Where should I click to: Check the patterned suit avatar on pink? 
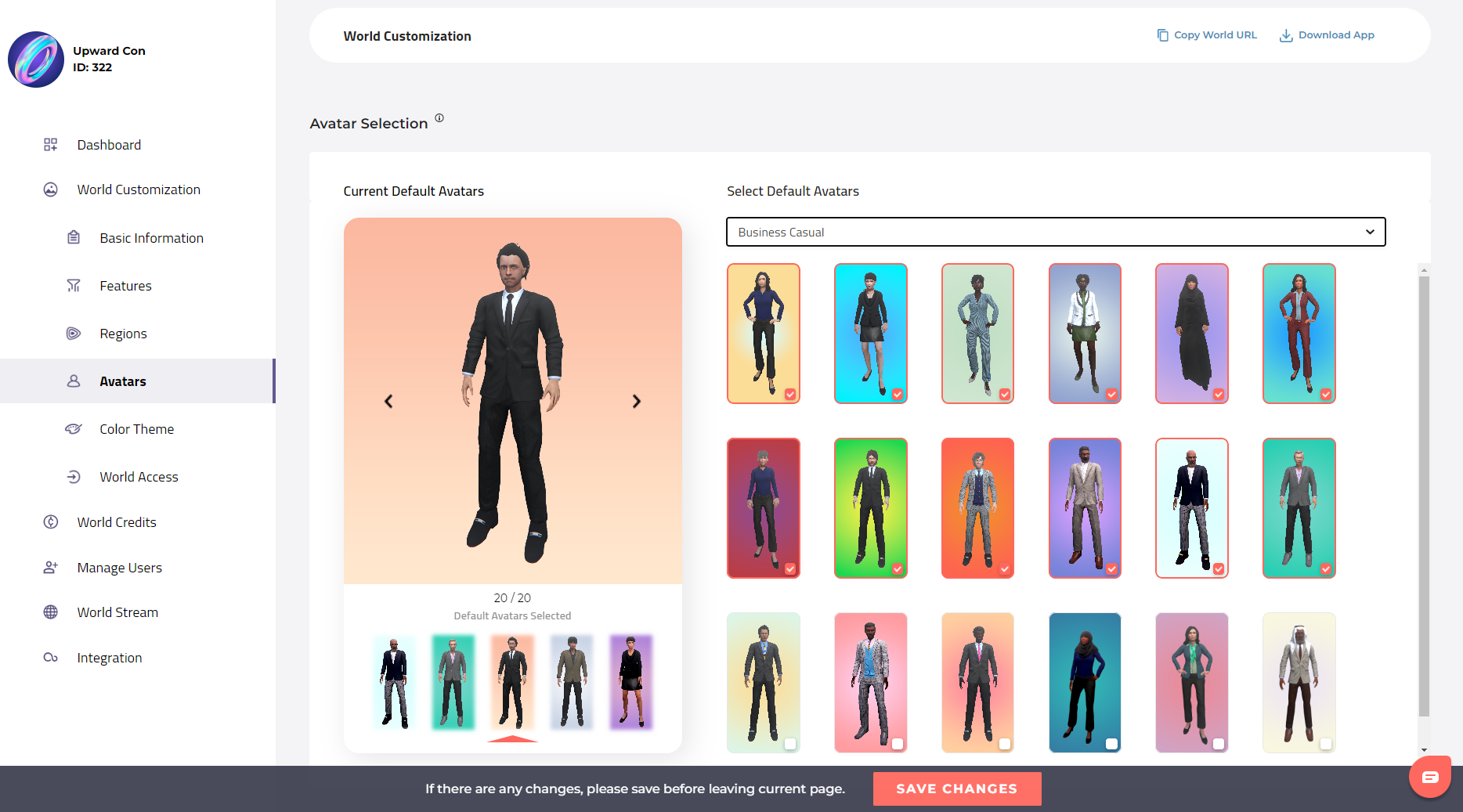[x=898, y=744]
